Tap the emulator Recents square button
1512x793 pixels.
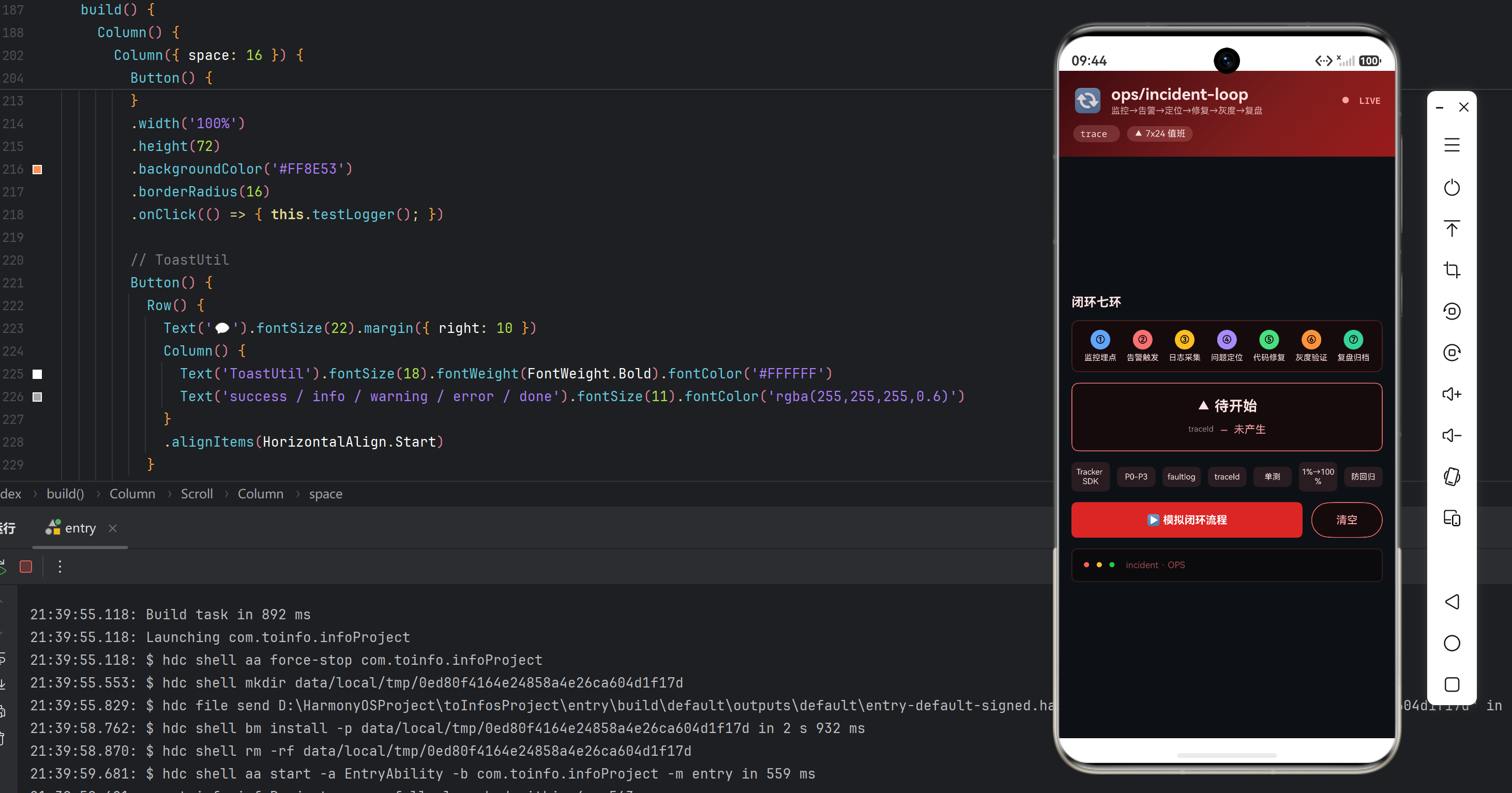(x=1451, y=684)
